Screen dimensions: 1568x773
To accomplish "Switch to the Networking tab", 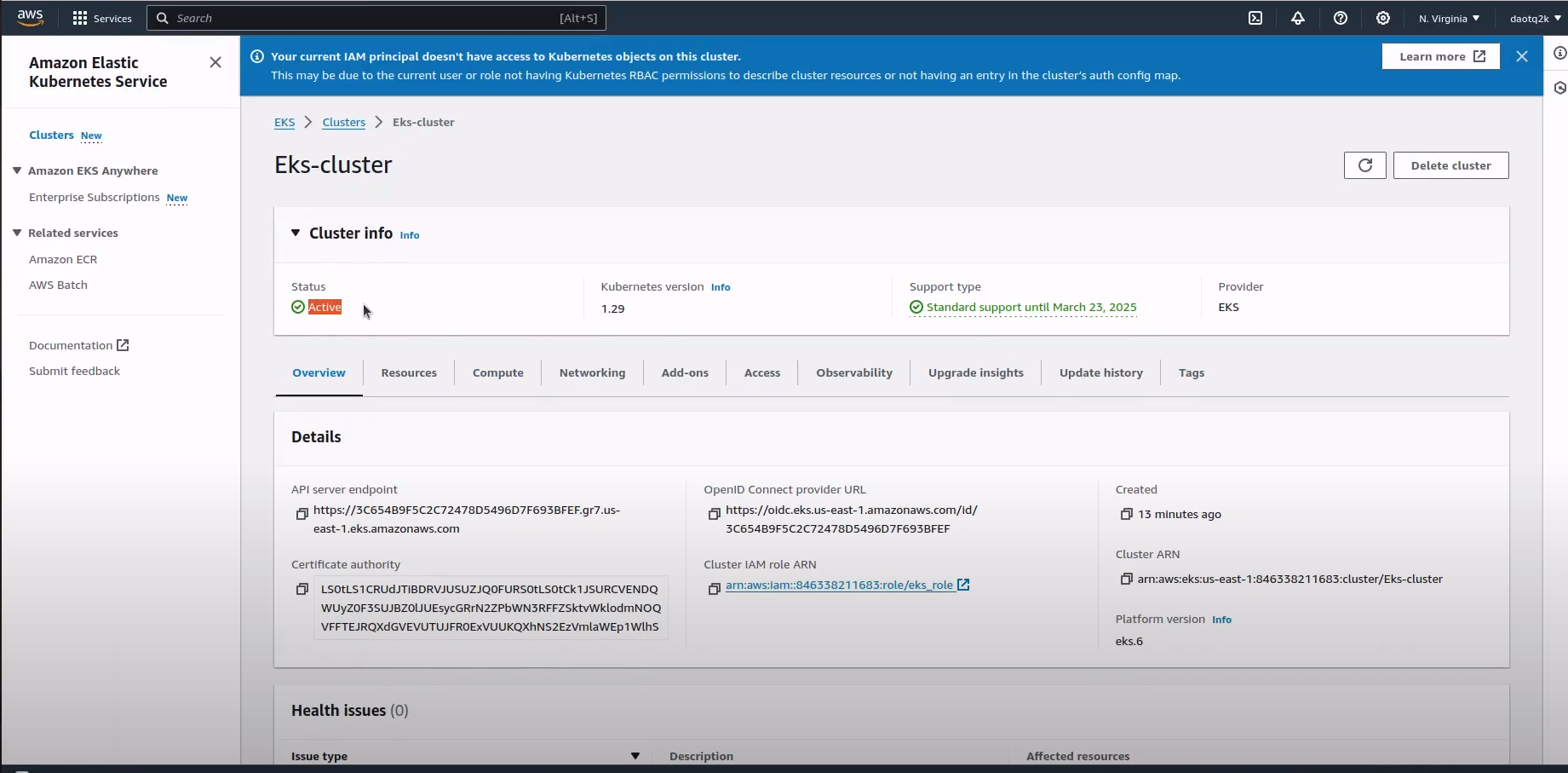I will (592, 372).
